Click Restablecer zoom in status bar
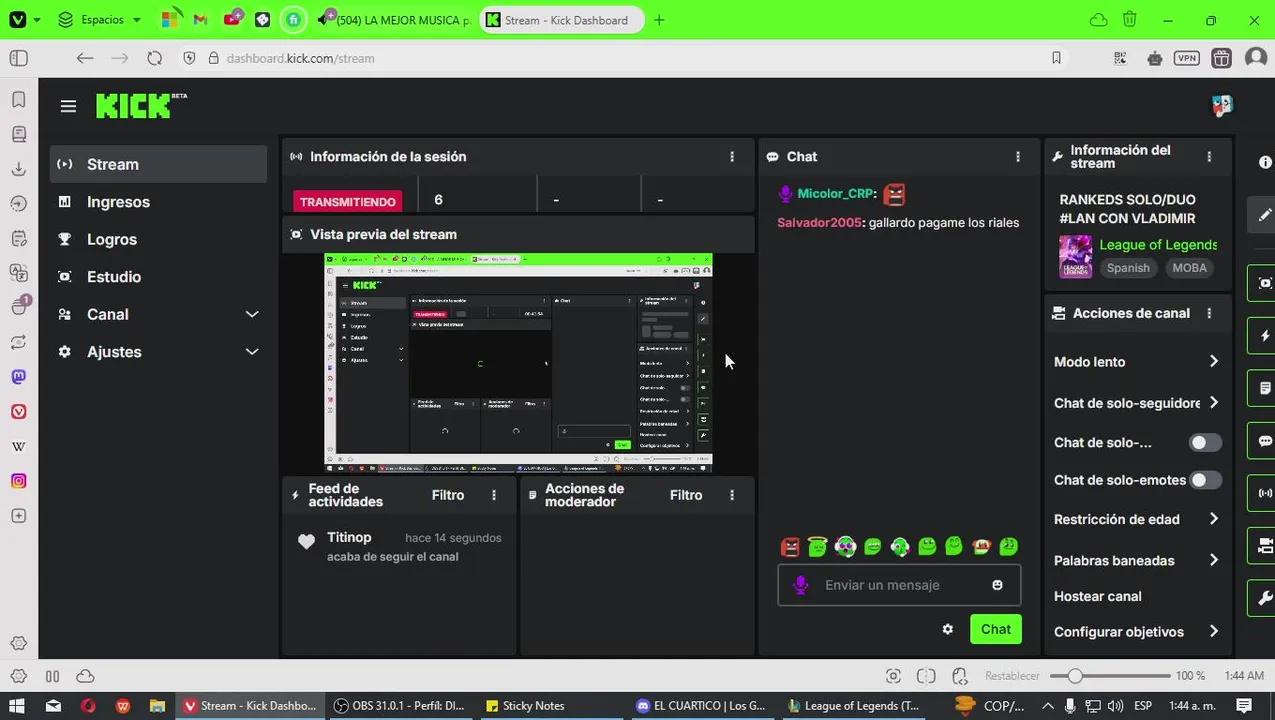Viewport: 1275px width, 720px height. (x=1012, y=676)
